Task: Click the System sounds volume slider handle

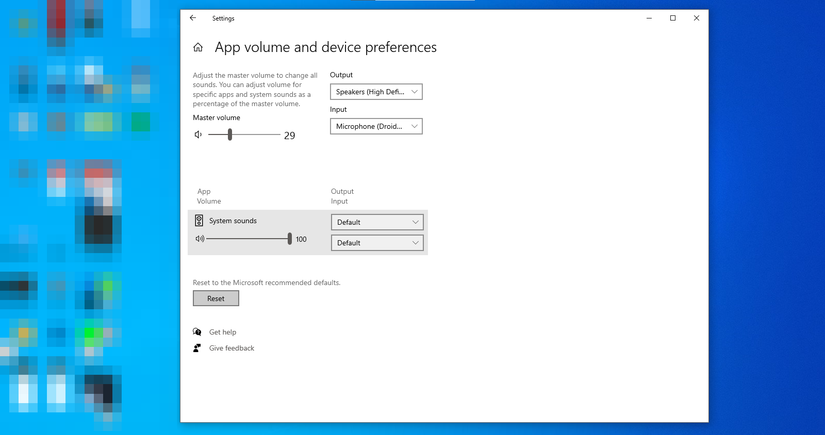Action: click(x=289, y=239)
